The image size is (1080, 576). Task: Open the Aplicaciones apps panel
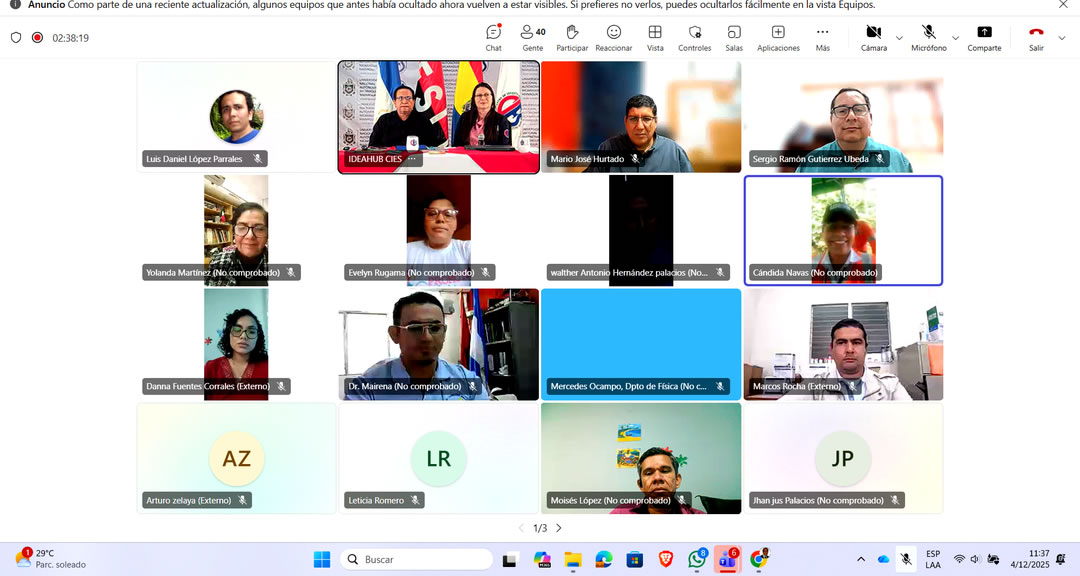[778, 37]
